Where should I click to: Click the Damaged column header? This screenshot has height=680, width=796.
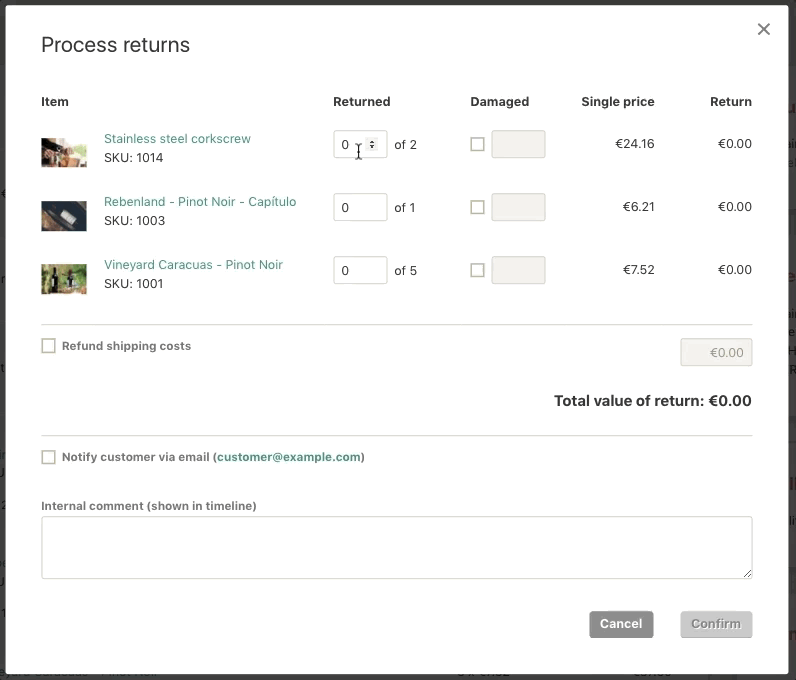pyautogui.click(x=500, y=102)
